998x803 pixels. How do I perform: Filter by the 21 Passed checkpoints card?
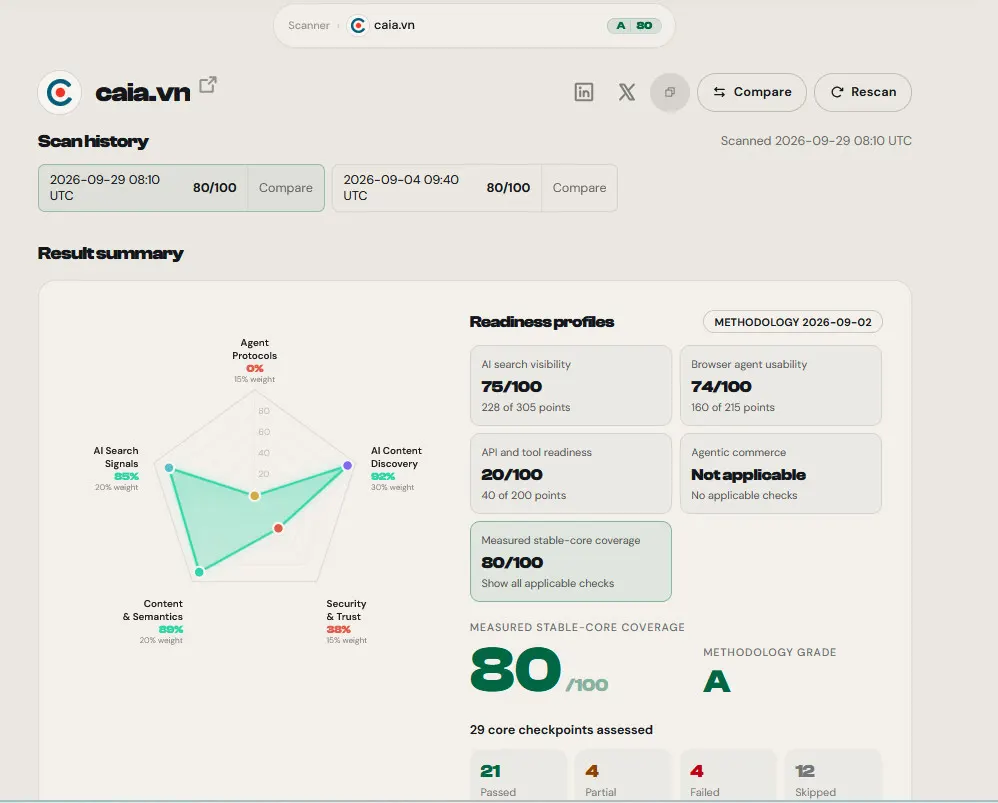[x=519, y=776]
